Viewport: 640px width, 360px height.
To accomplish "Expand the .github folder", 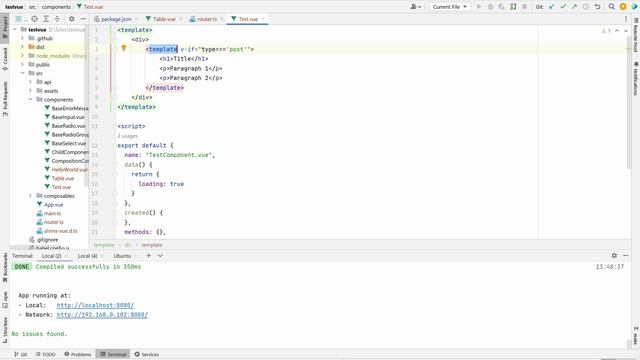I will point(22,38).
